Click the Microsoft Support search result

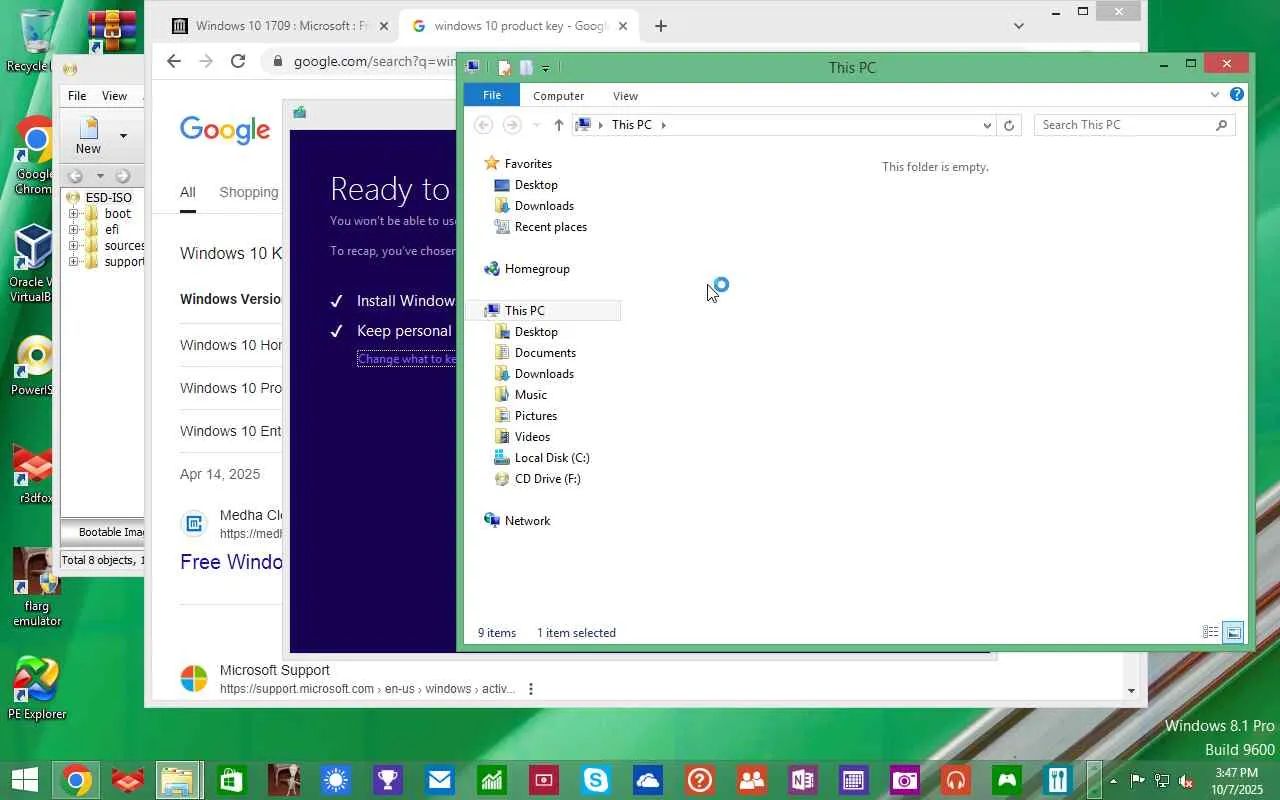[x=274, y=670]
